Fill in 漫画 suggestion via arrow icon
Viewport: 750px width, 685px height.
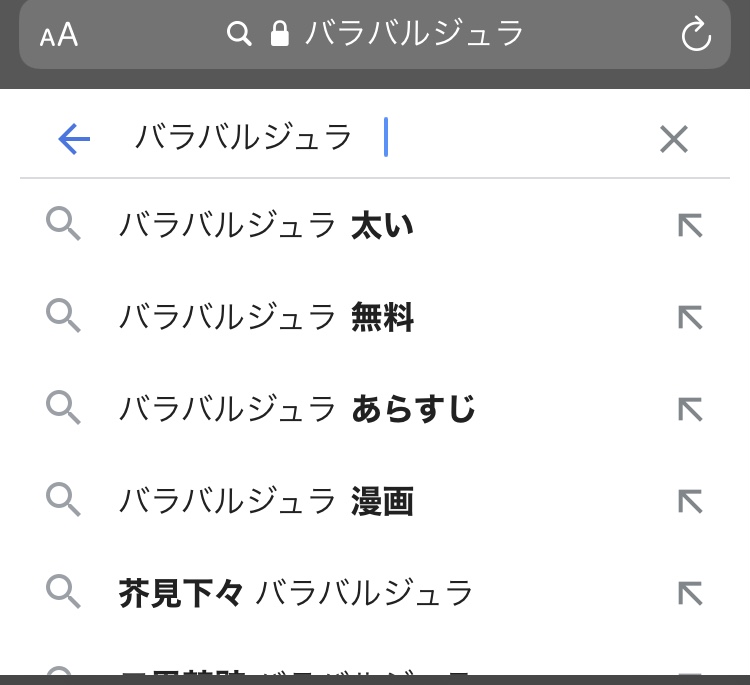click(x=690, y=502)
